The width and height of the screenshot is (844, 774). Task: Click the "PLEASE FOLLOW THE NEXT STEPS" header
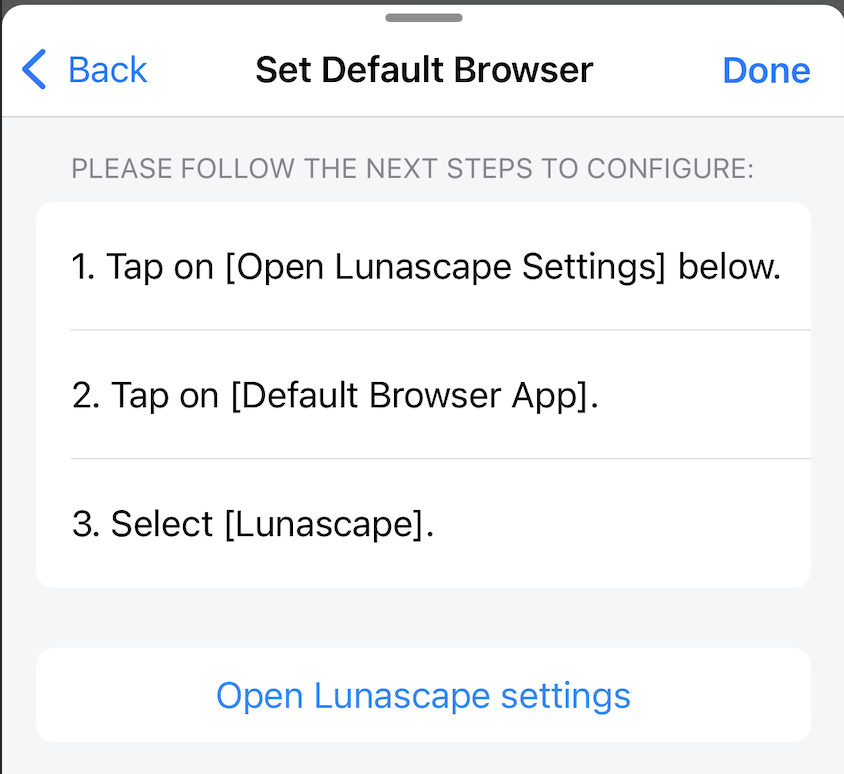click(x=412, y=168)
